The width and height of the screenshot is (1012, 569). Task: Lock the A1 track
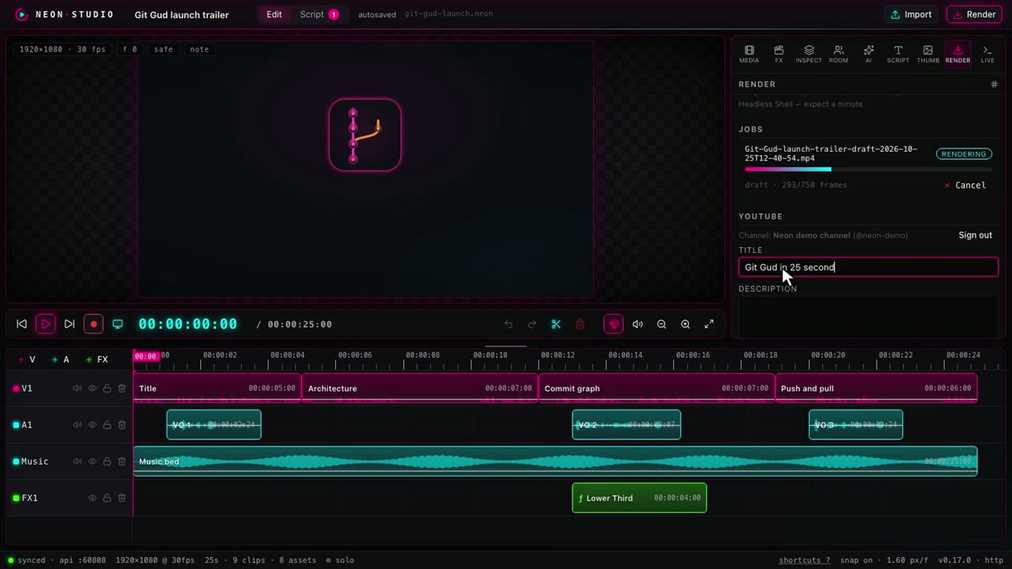pos(107,425)
